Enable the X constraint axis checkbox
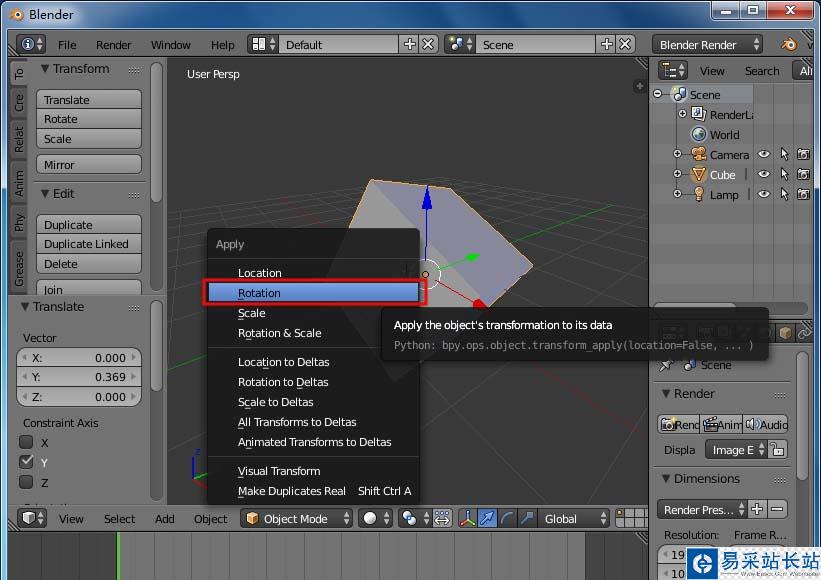The height and width of the screenshot is (580, 821). (27, 442)
